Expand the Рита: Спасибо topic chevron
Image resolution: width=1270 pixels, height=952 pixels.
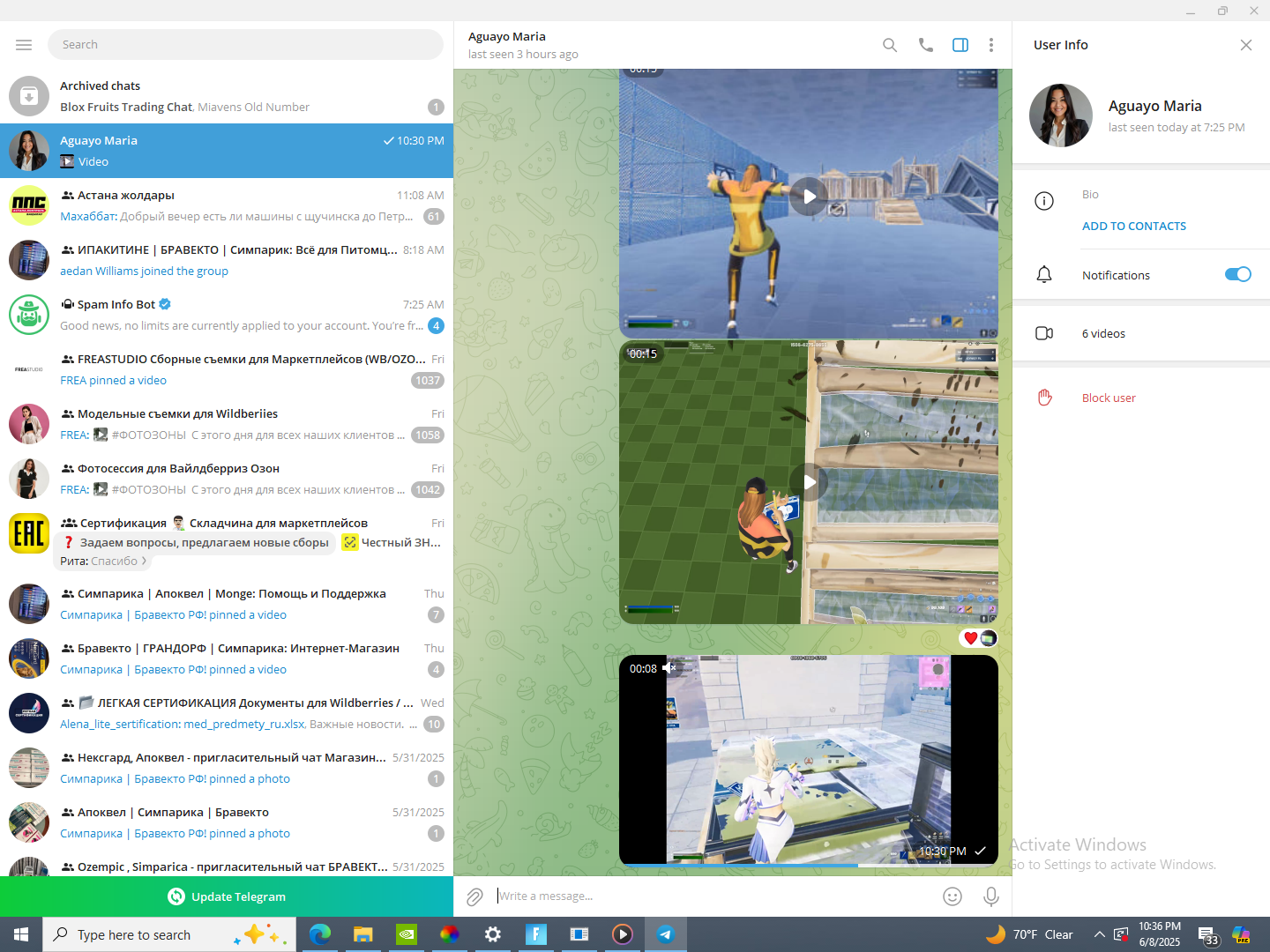pos(144,561)
